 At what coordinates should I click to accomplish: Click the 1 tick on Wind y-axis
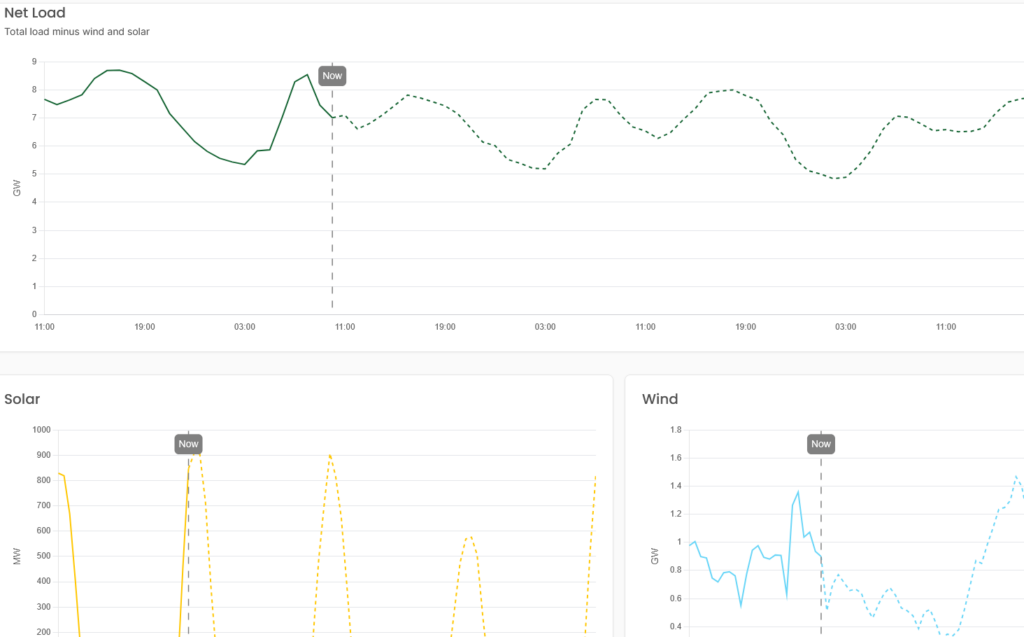pyautogui.click(x=678, y=542)
